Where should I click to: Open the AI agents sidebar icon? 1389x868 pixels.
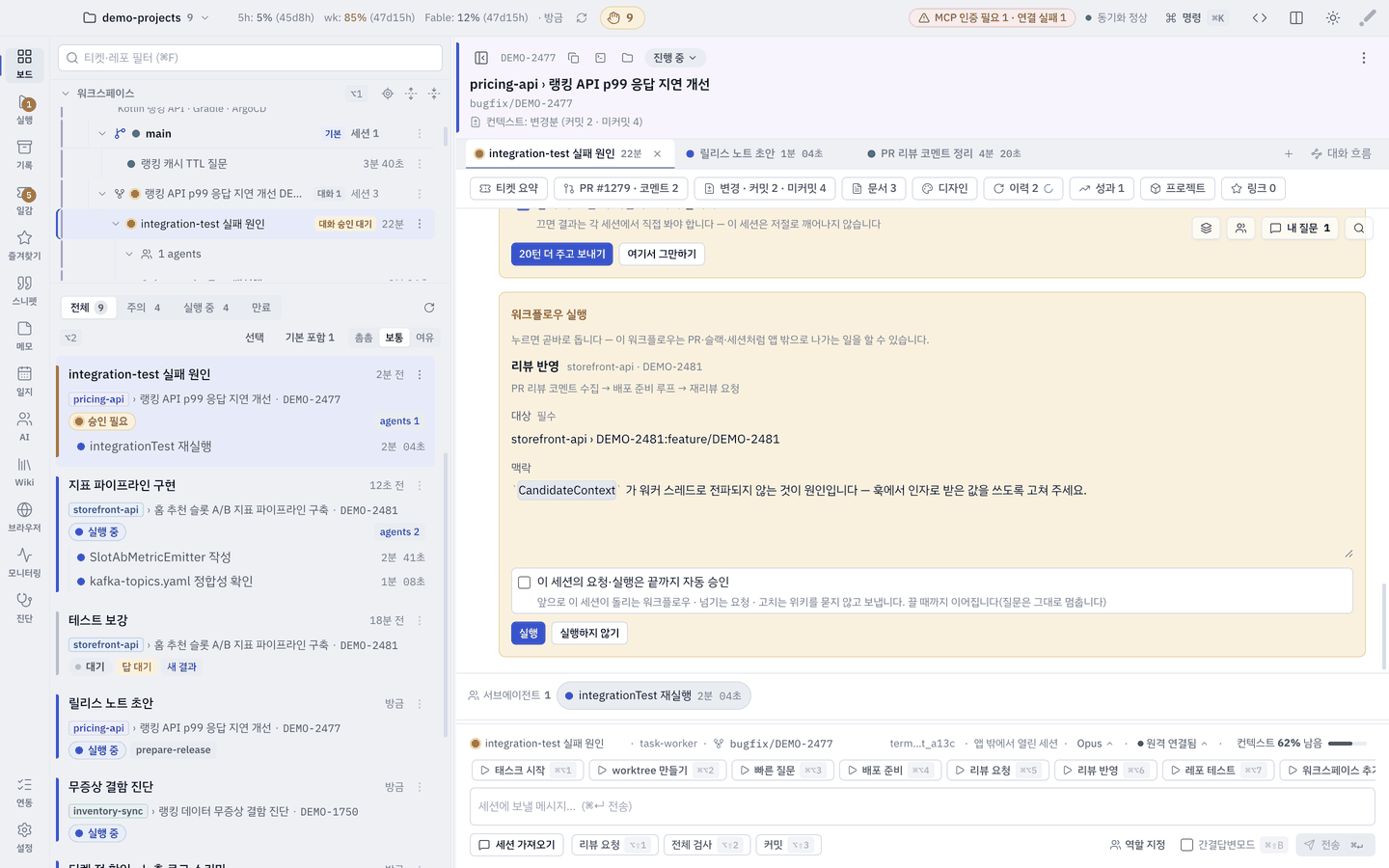(x=24, y=426)
